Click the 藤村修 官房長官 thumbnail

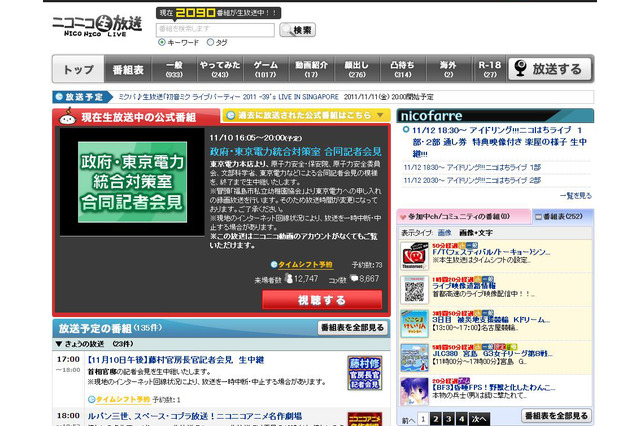365,373
